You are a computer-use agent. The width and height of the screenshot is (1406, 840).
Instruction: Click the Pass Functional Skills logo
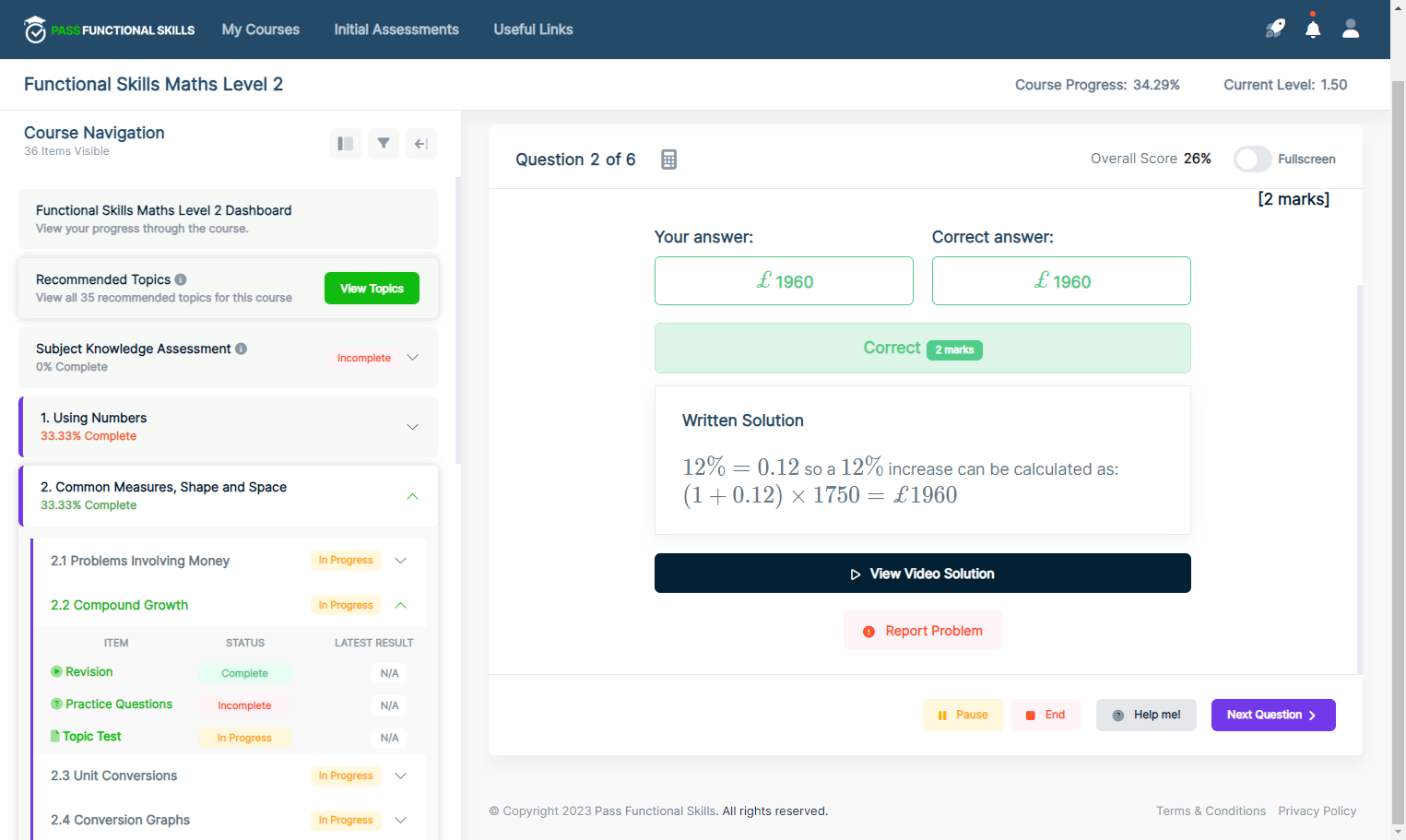[109, 30]
